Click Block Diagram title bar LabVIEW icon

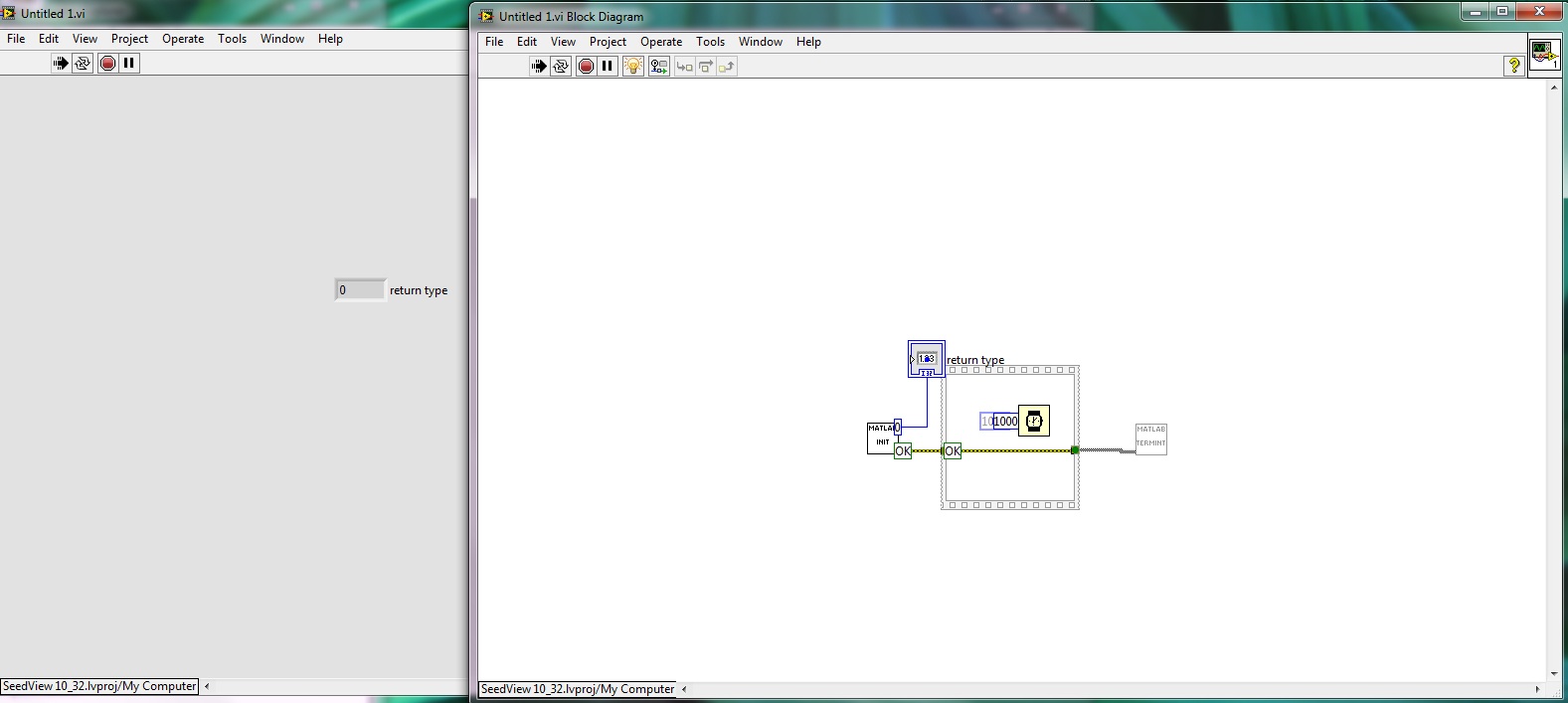486,16
